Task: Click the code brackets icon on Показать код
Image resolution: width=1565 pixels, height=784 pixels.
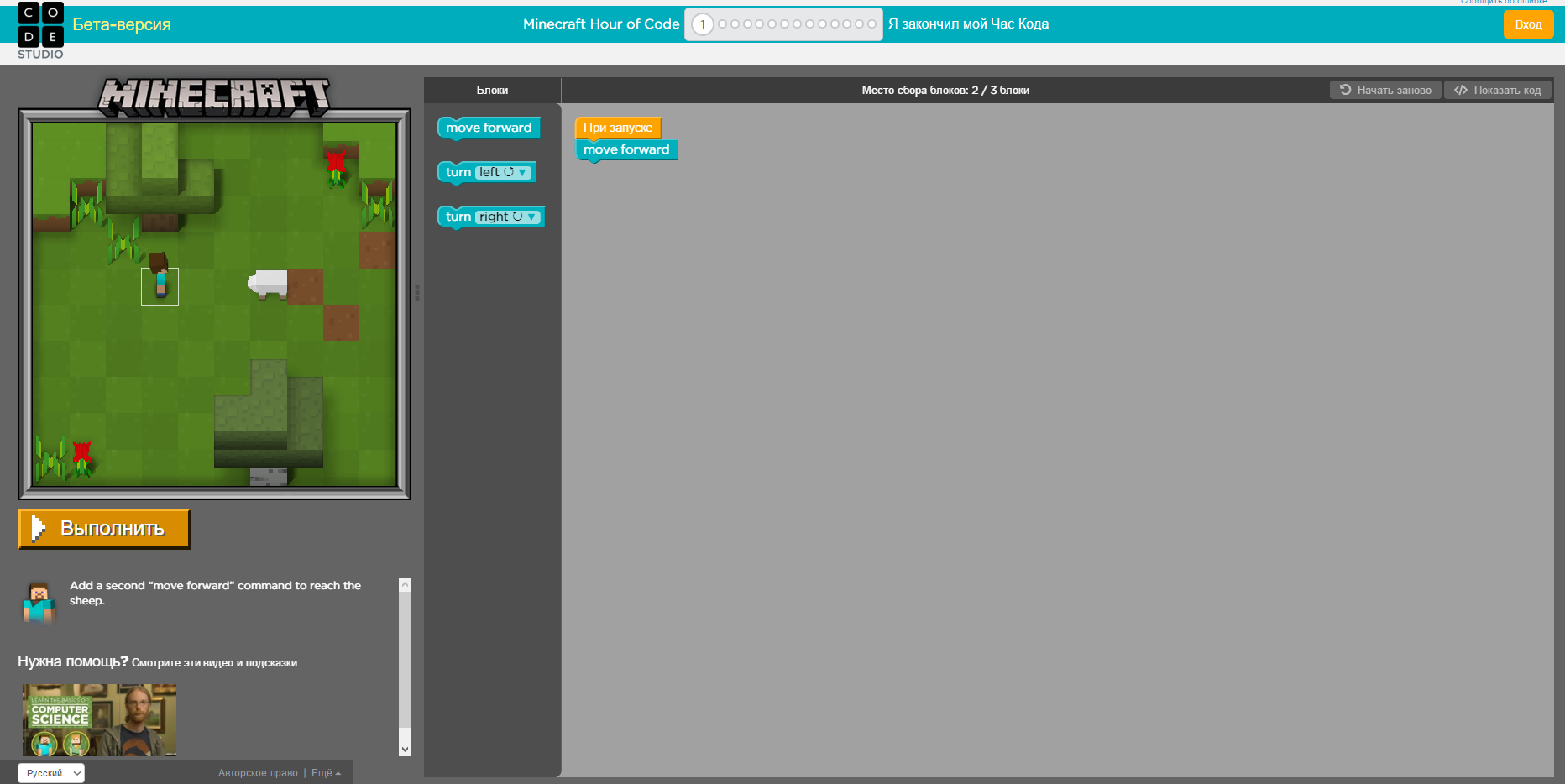Action: (x=1461, y=90)
